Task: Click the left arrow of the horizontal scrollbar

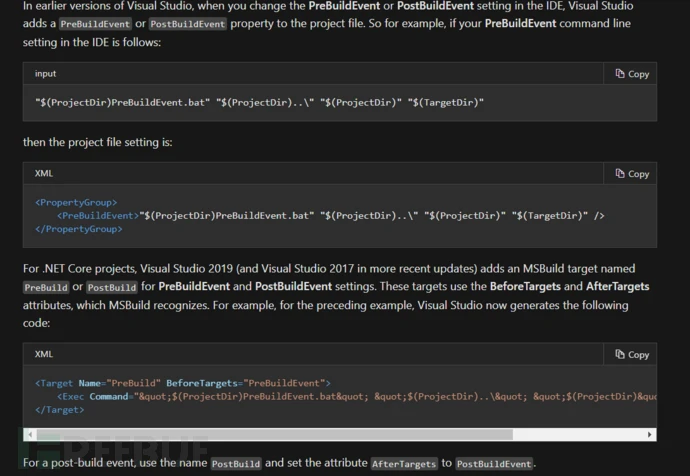Action: [30, 435]
